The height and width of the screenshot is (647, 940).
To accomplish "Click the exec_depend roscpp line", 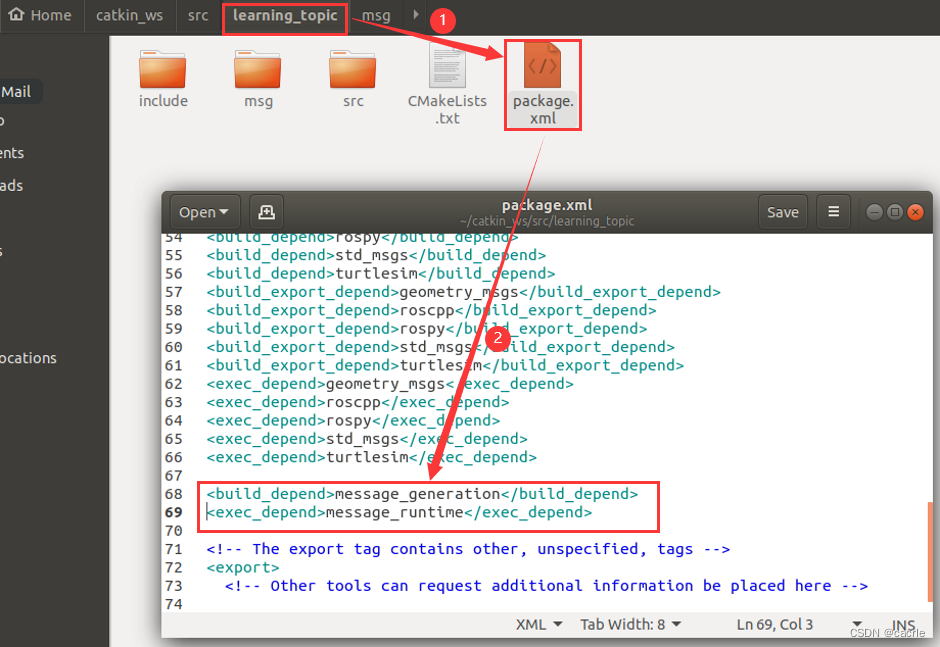I will 358,402.
